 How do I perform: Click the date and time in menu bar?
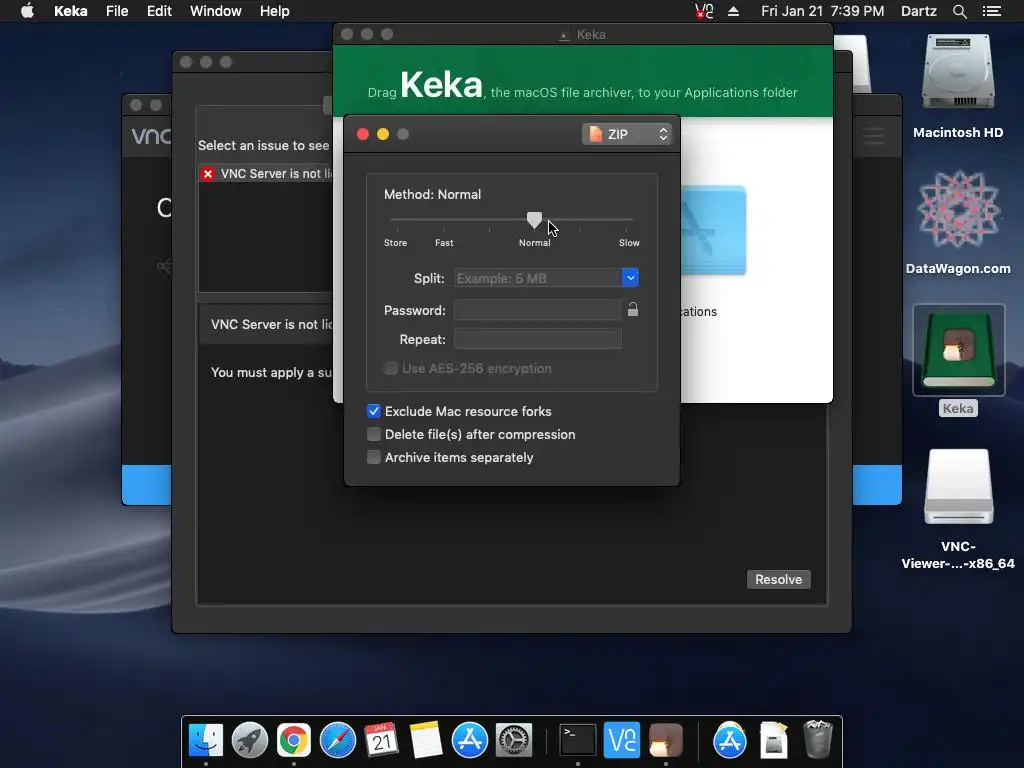pos(822,11)
